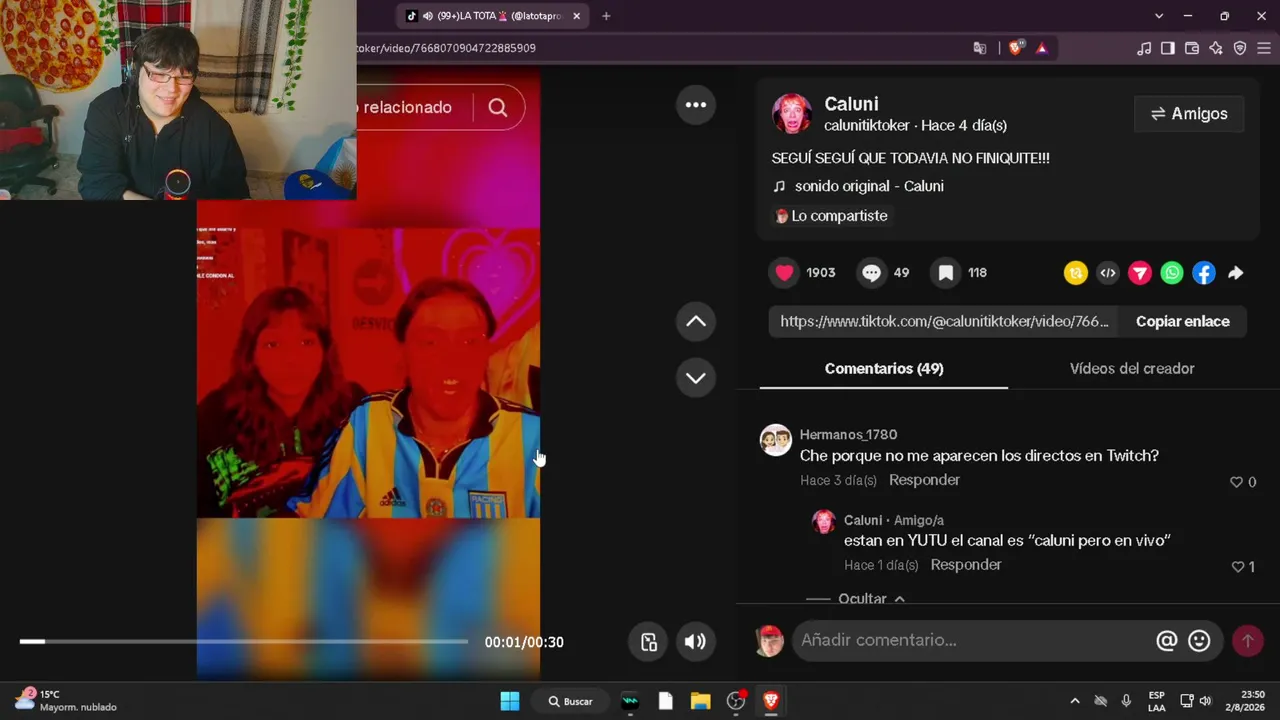
Task: Share the video to WhatsApp
Action: point(1172,273)
